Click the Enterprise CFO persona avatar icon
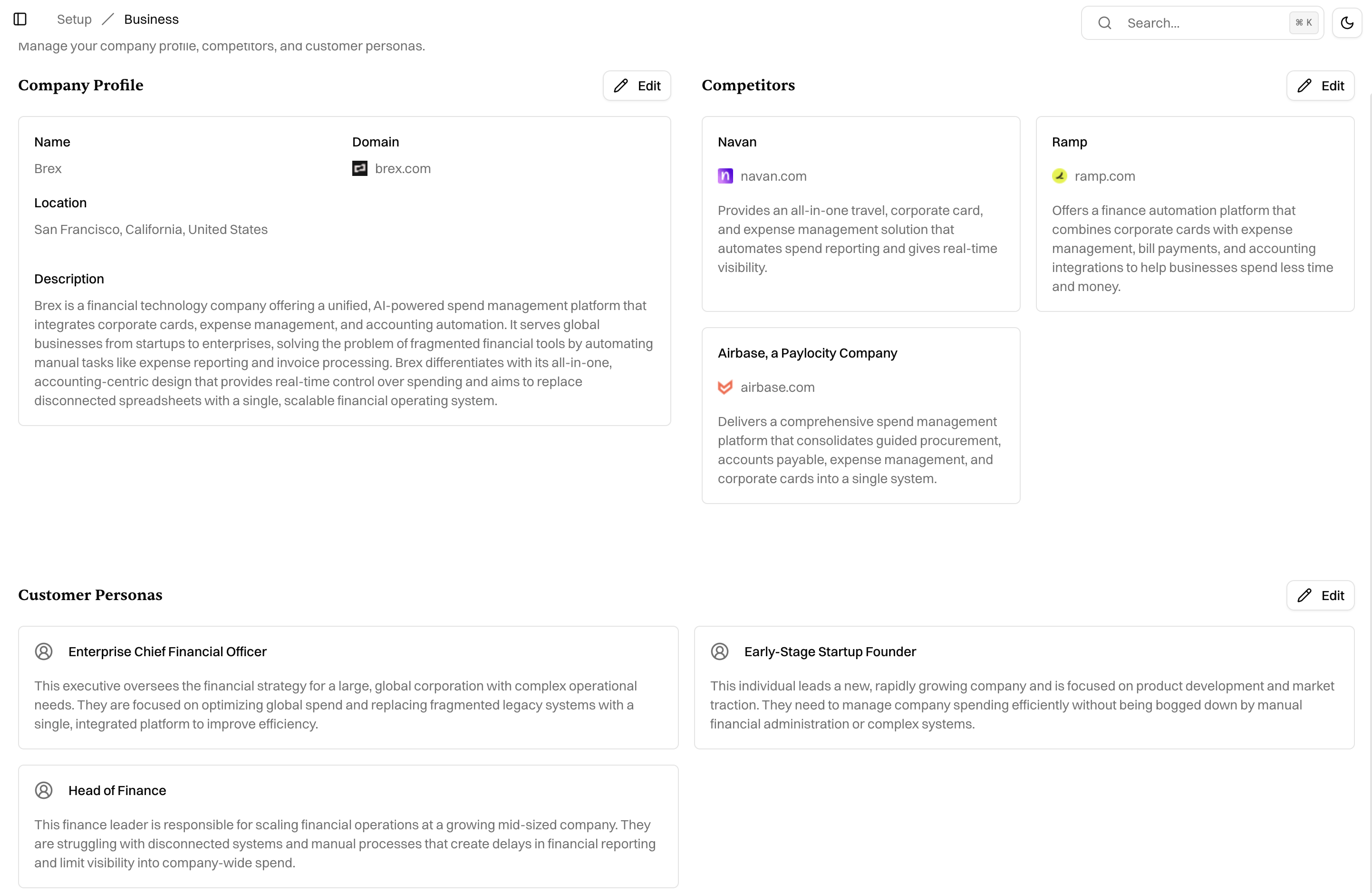This screenshot has height=893, width=1372. click(x=44, y=651)
